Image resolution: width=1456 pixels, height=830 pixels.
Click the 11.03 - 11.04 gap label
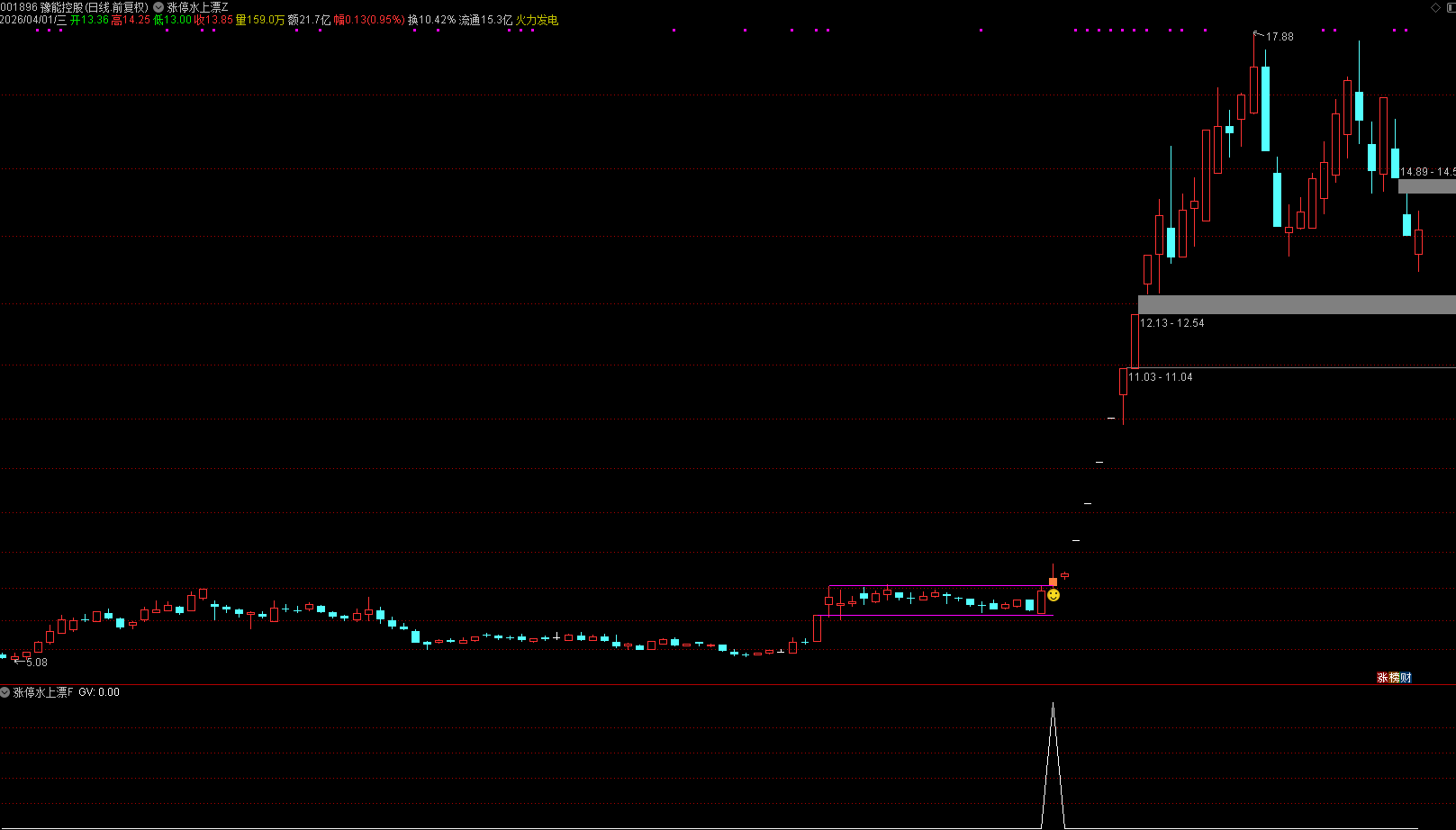pyautogui.click(x=1160, y=377)
